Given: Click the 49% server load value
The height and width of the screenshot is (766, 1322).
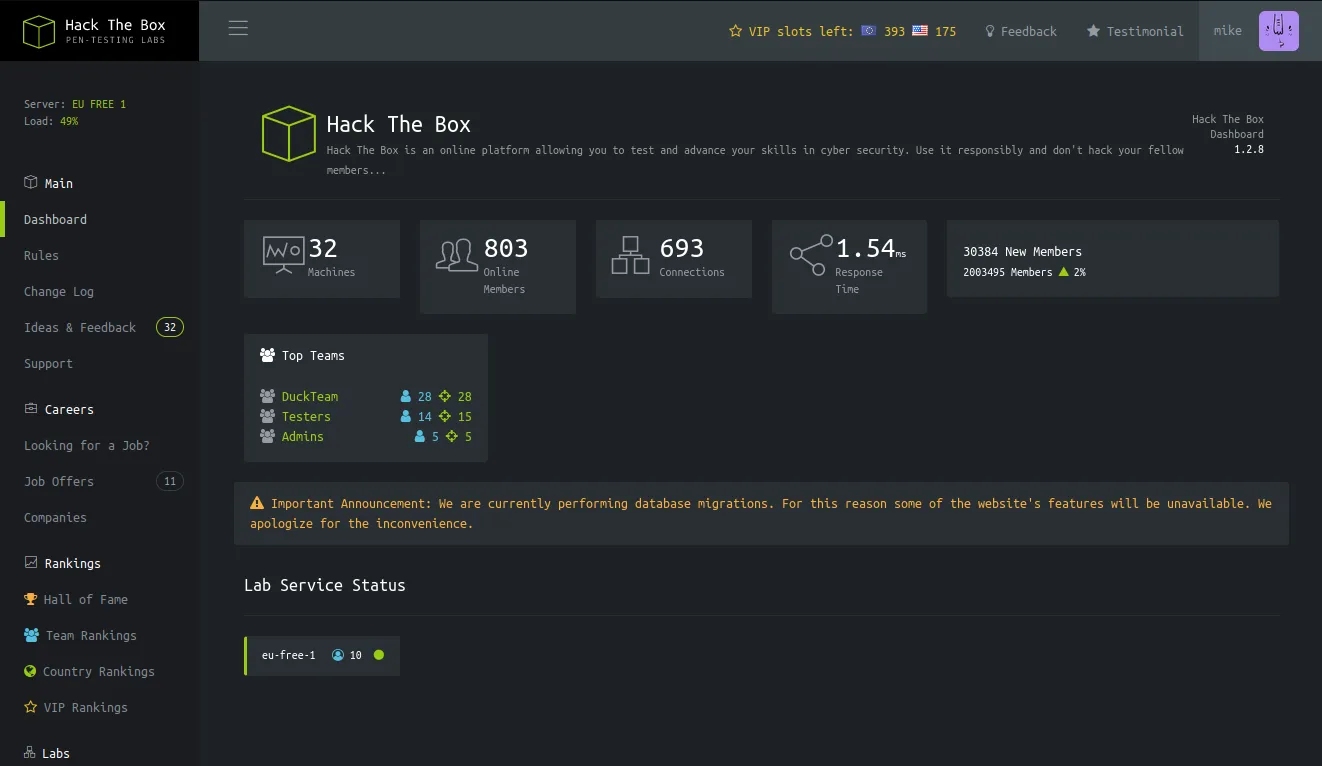Looking at the screenshot, I should click(68, 121).
